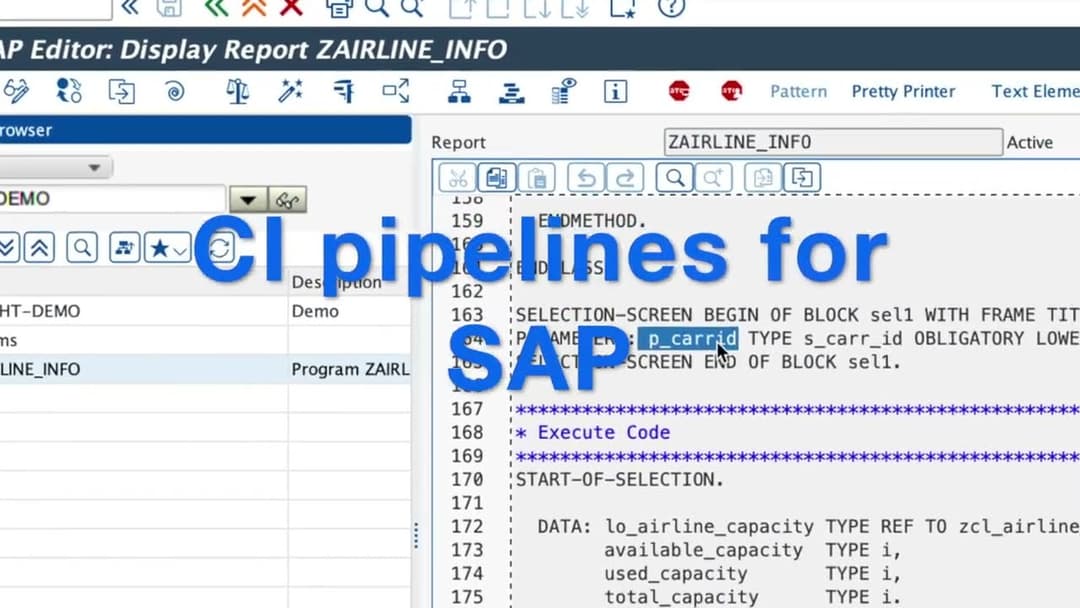Click the Back green double-arrow icon
Viewport: 1080px width, 608px height.
pyautogui.click(x=216, y=7)
